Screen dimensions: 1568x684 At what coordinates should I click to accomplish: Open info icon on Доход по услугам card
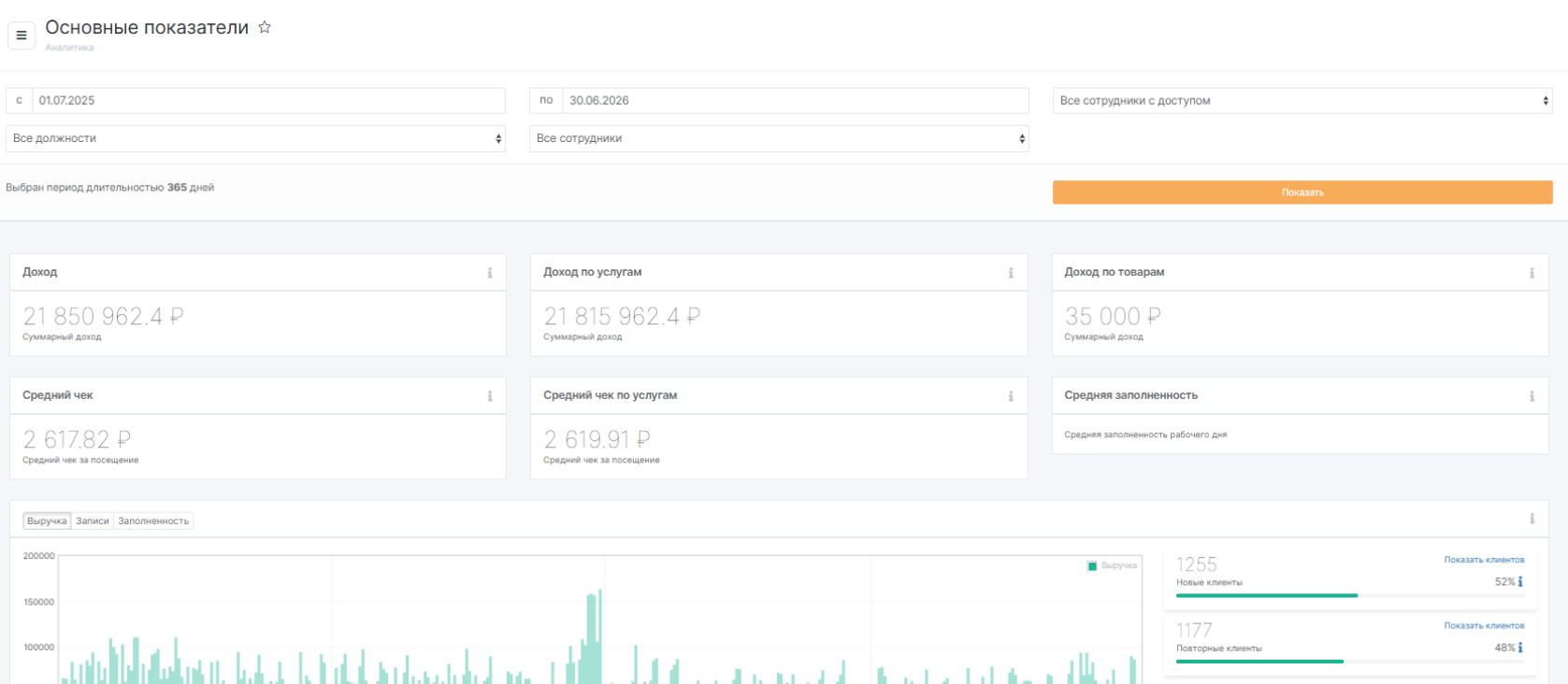[x=1011, y=273]
